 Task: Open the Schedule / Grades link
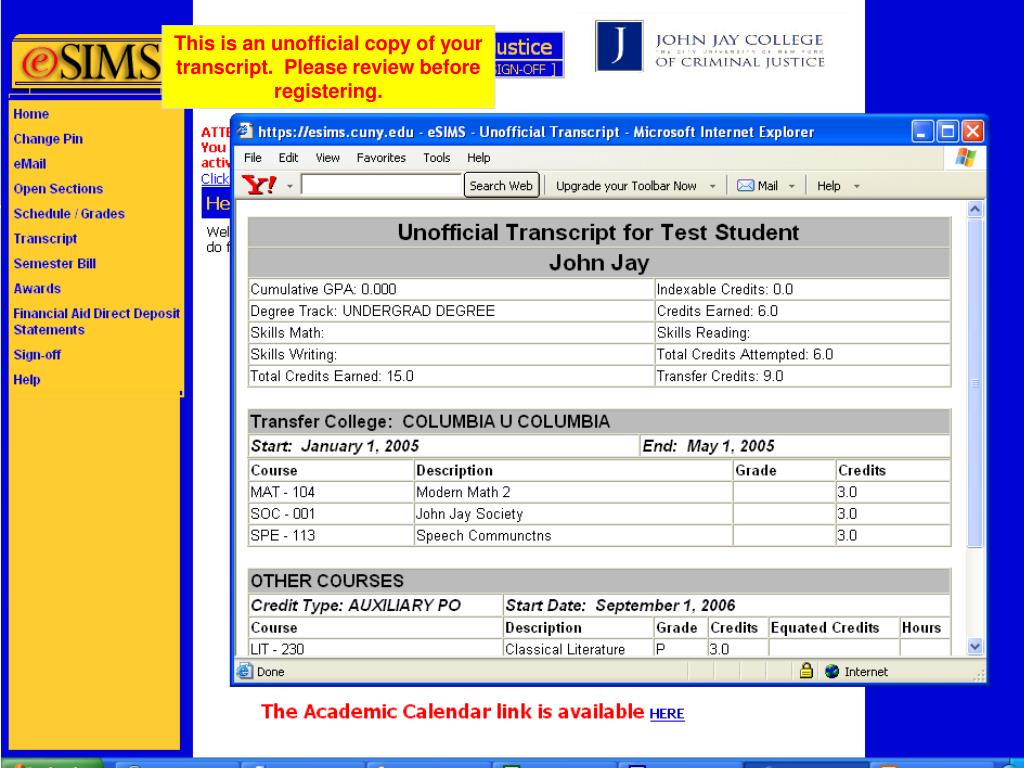coord(69,214)
